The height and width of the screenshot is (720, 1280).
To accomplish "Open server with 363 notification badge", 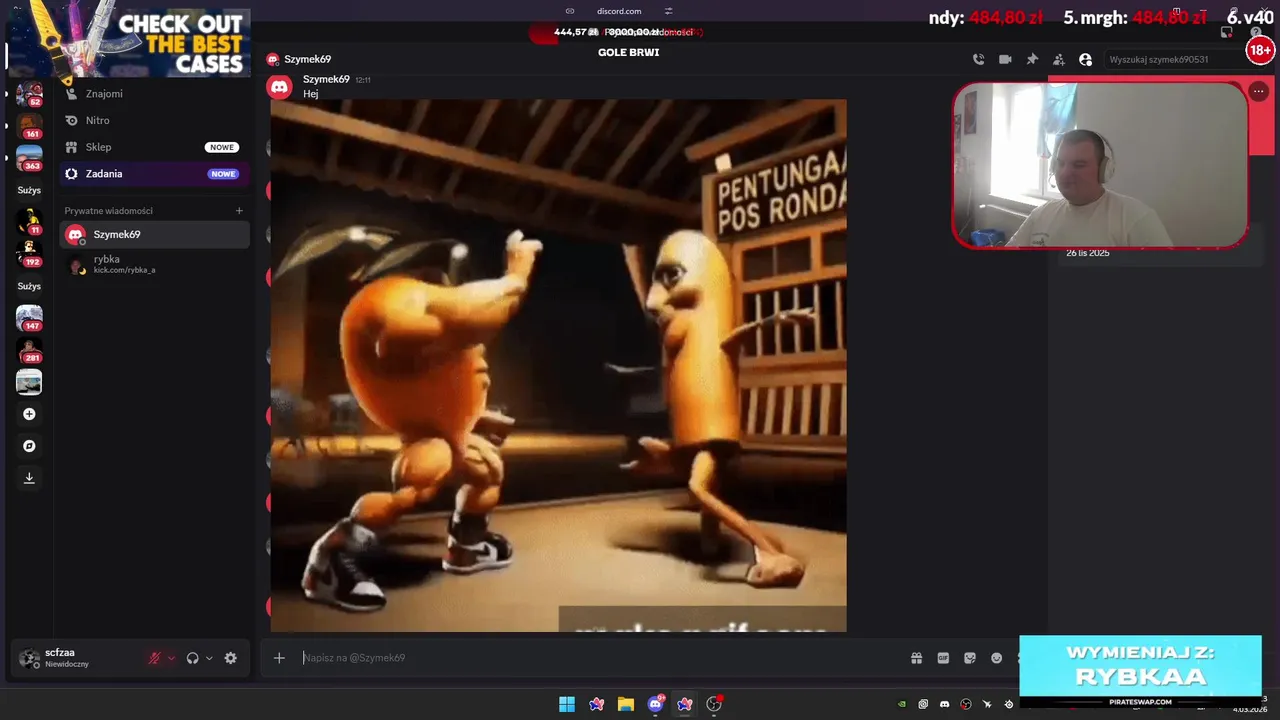I will pos(29,158).
